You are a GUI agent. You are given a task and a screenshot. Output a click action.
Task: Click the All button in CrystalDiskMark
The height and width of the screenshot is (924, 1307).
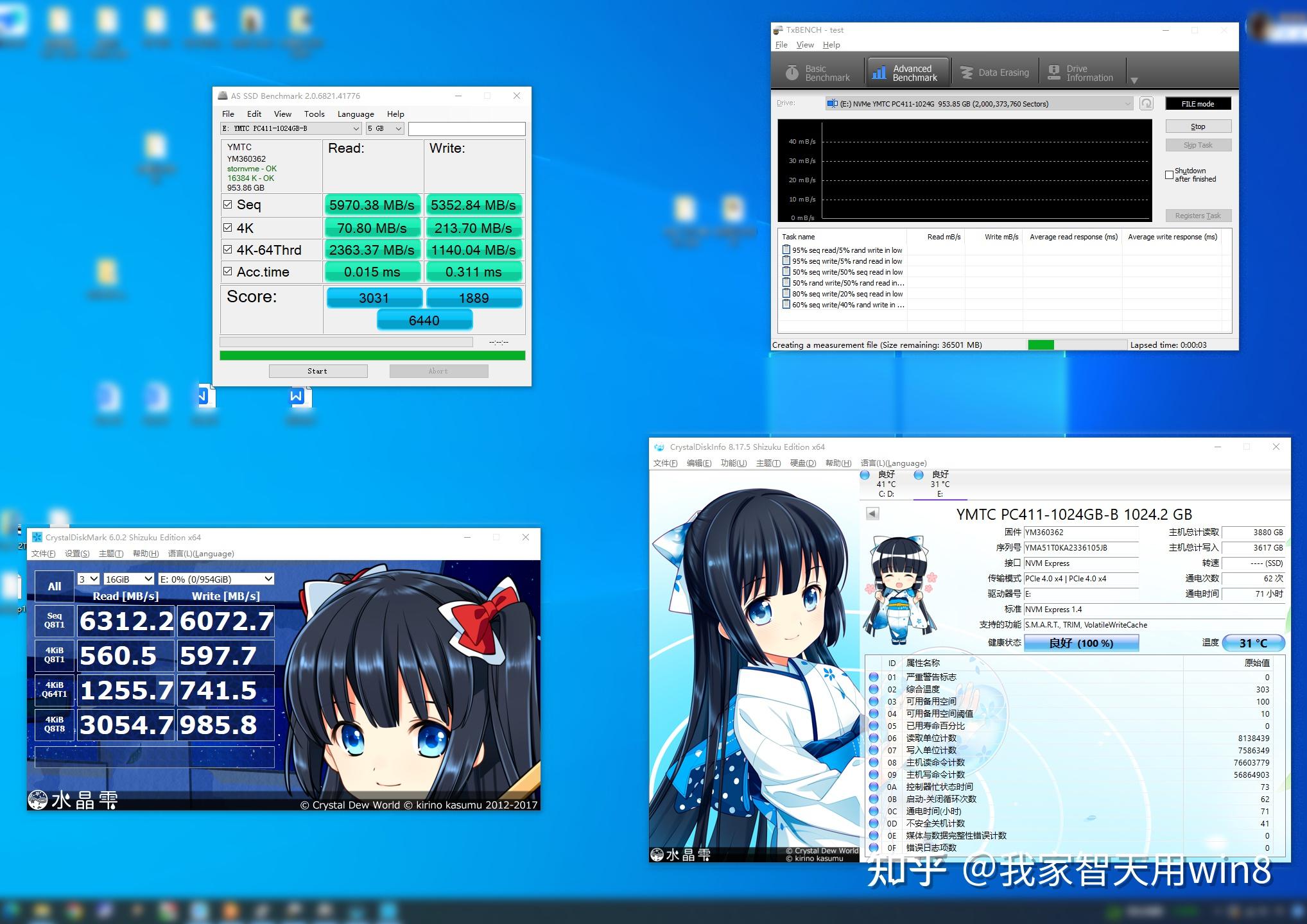[x=55, y=586]
